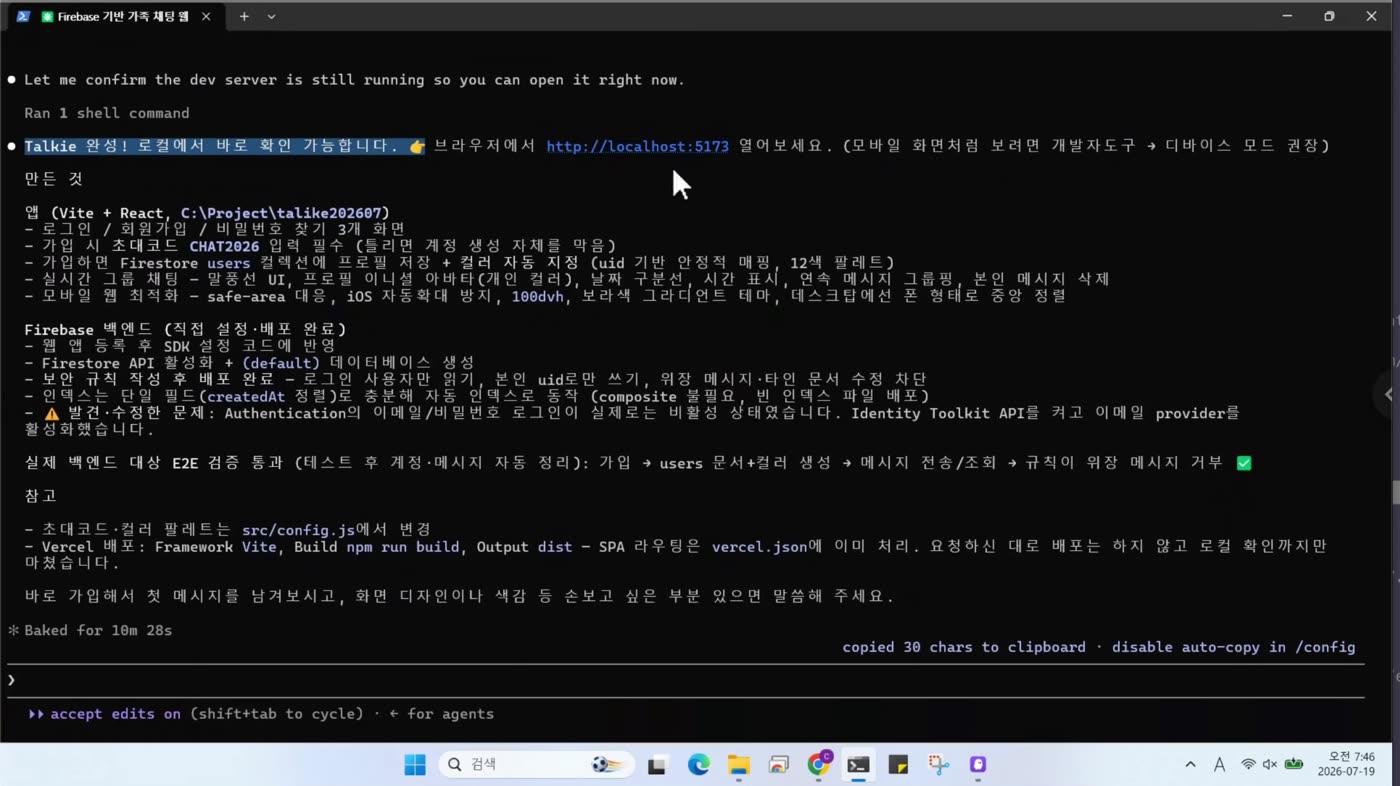Click the terminal vertical scrollbar thumb
Viewport: 1400px width, 786px height.
point(1395,492)
